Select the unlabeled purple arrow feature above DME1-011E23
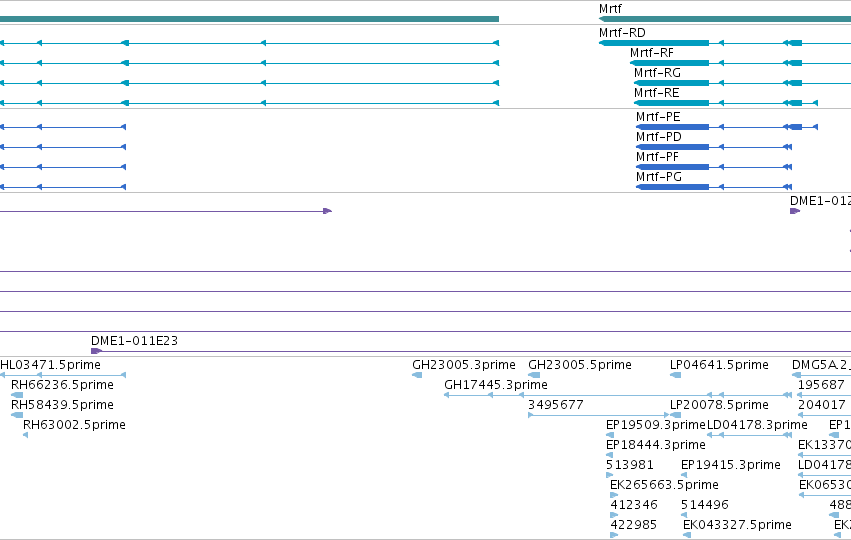 (x=166, y=211)
